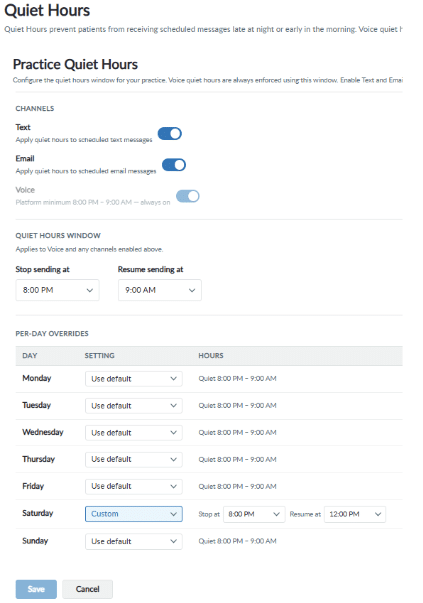
Task: Click the chevron in Saturday's Resume at box
Action: coord(378,514)
